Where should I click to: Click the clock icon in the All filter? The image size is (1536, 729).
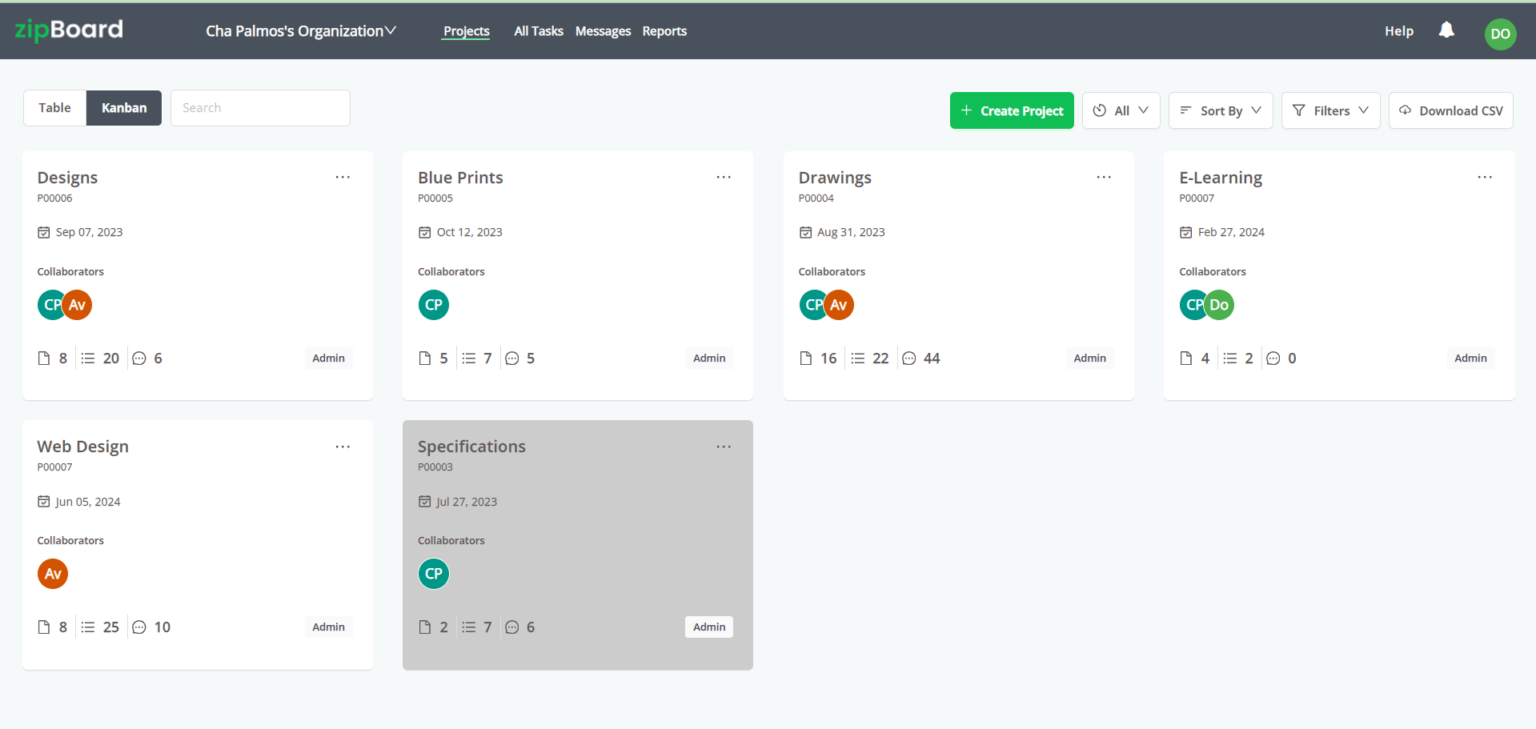click(1101, 110)
